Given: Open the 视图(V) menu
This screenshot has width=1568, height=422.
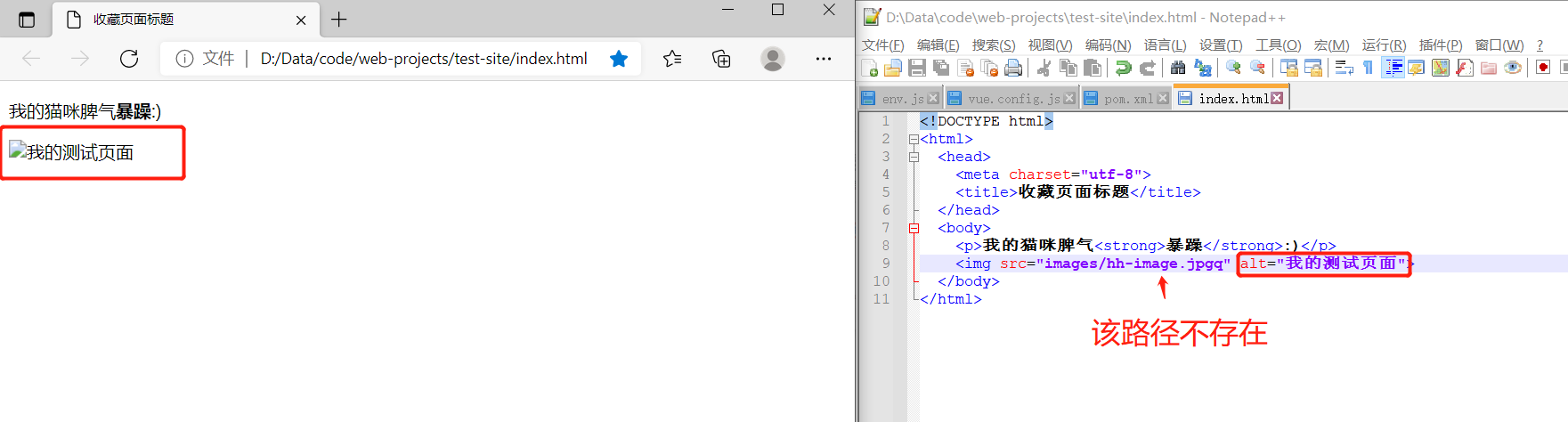Looking at the screenshot, I should (x=1050, y=45).
